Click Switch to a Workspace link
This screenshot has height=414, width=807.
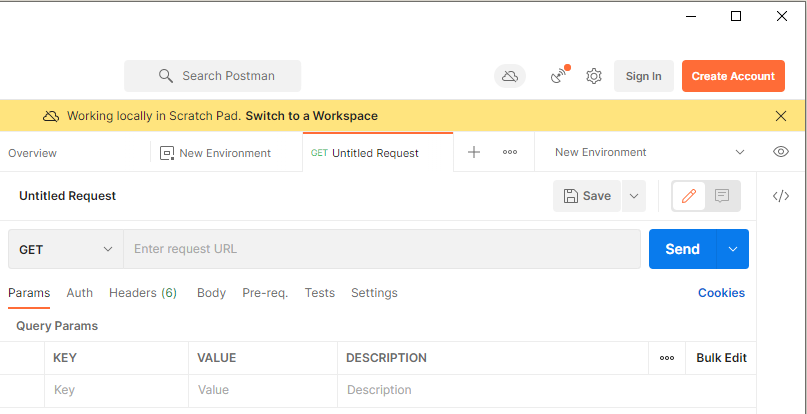click(311, 116)
